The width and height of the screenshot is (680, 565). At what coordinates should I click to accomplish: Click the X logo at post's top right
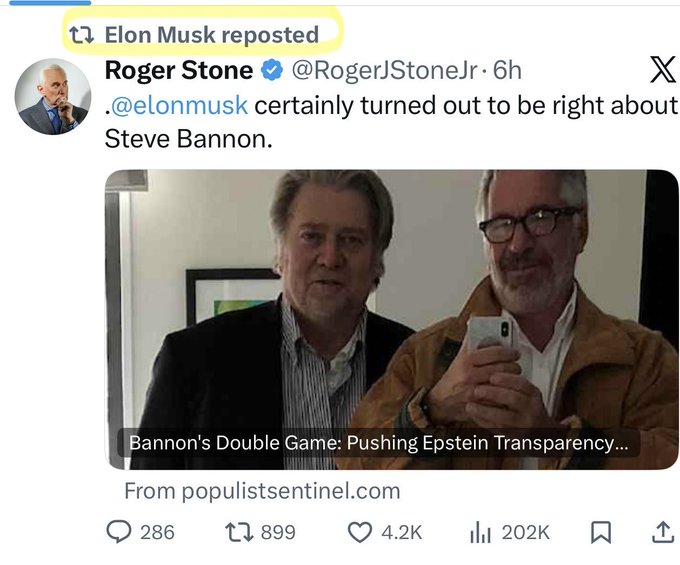662,70
